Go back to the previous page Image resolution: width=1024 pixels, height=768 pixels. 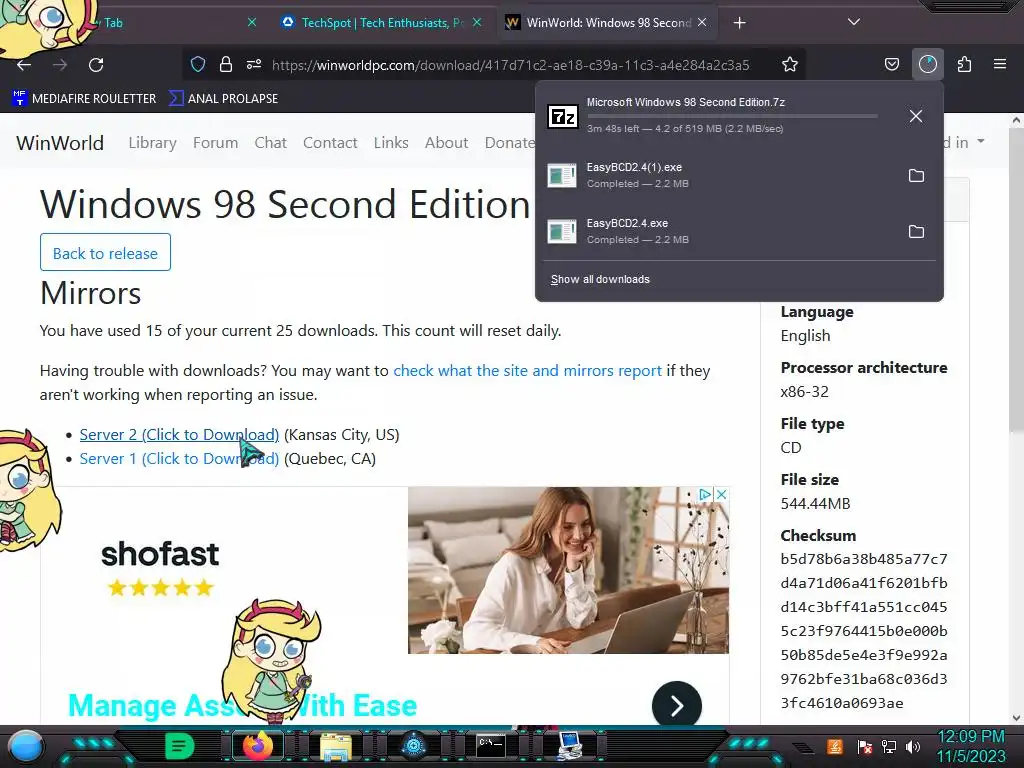point(24,65)
